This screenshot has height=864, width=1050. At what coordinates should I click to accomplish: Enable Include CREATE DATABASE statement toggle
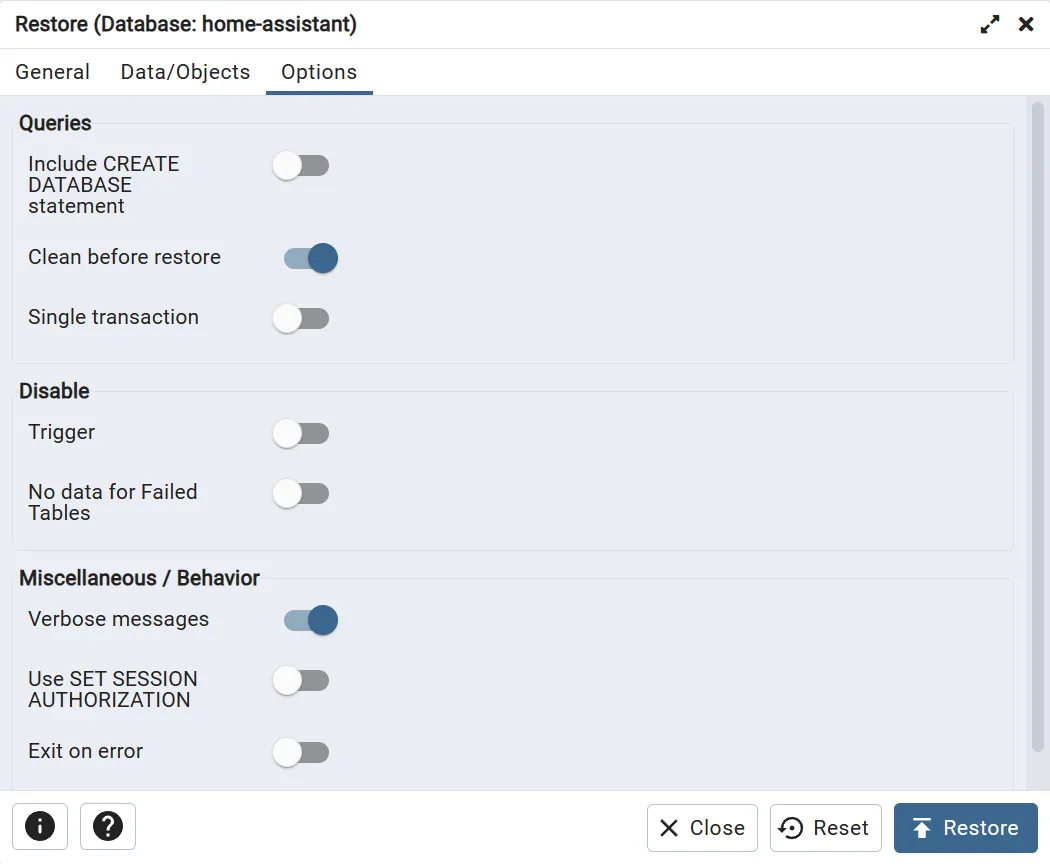(x=301, y=166)
